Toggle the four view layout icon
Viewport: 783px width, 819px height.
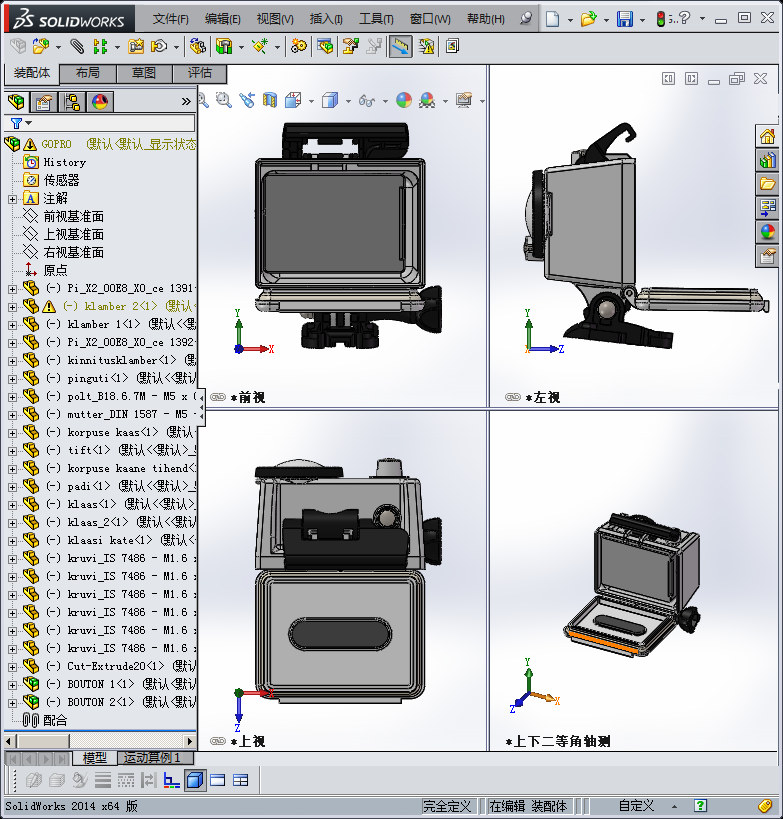coord(240,781)
